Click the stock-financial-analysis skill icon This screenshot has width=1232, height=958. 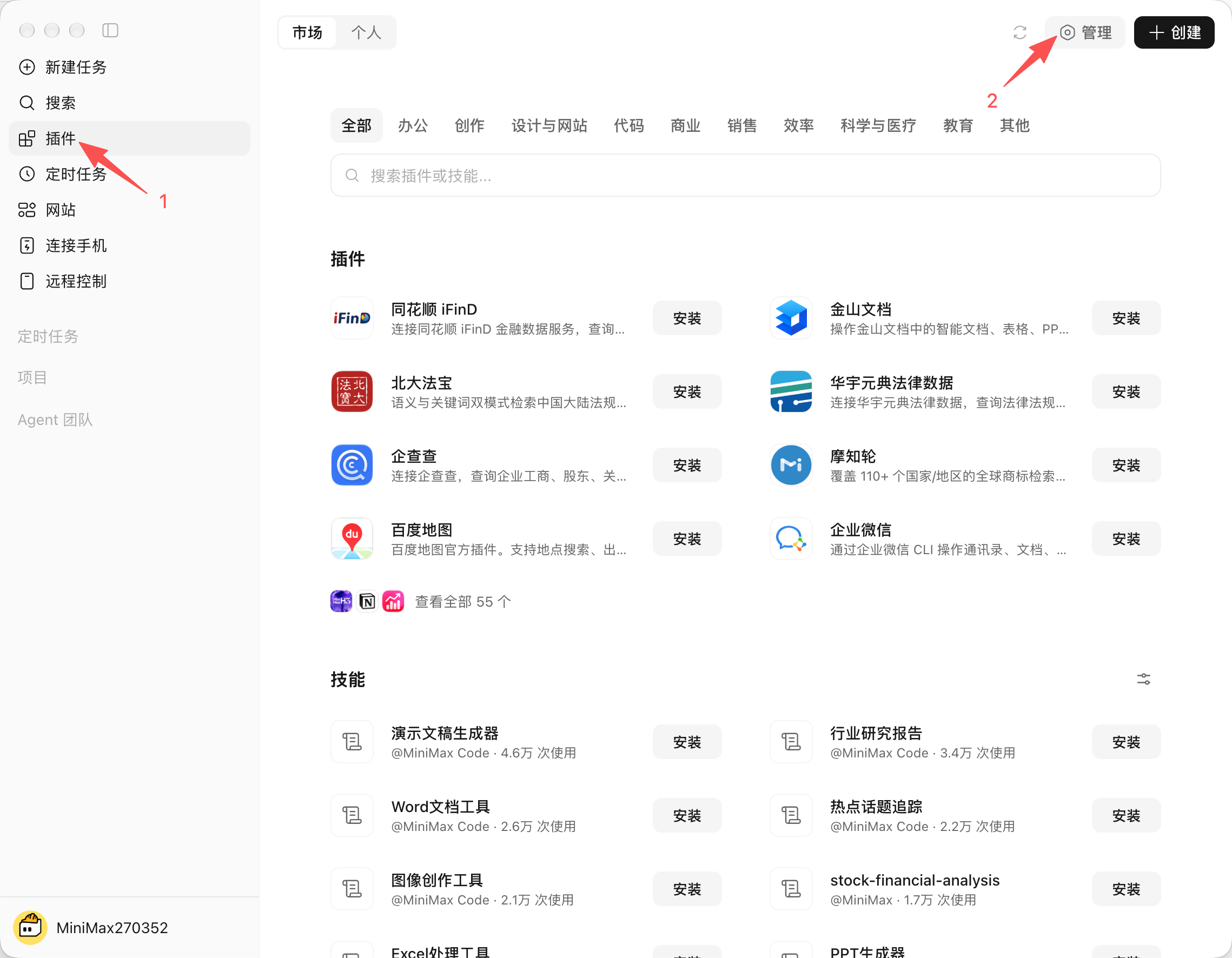coord(791,889)
